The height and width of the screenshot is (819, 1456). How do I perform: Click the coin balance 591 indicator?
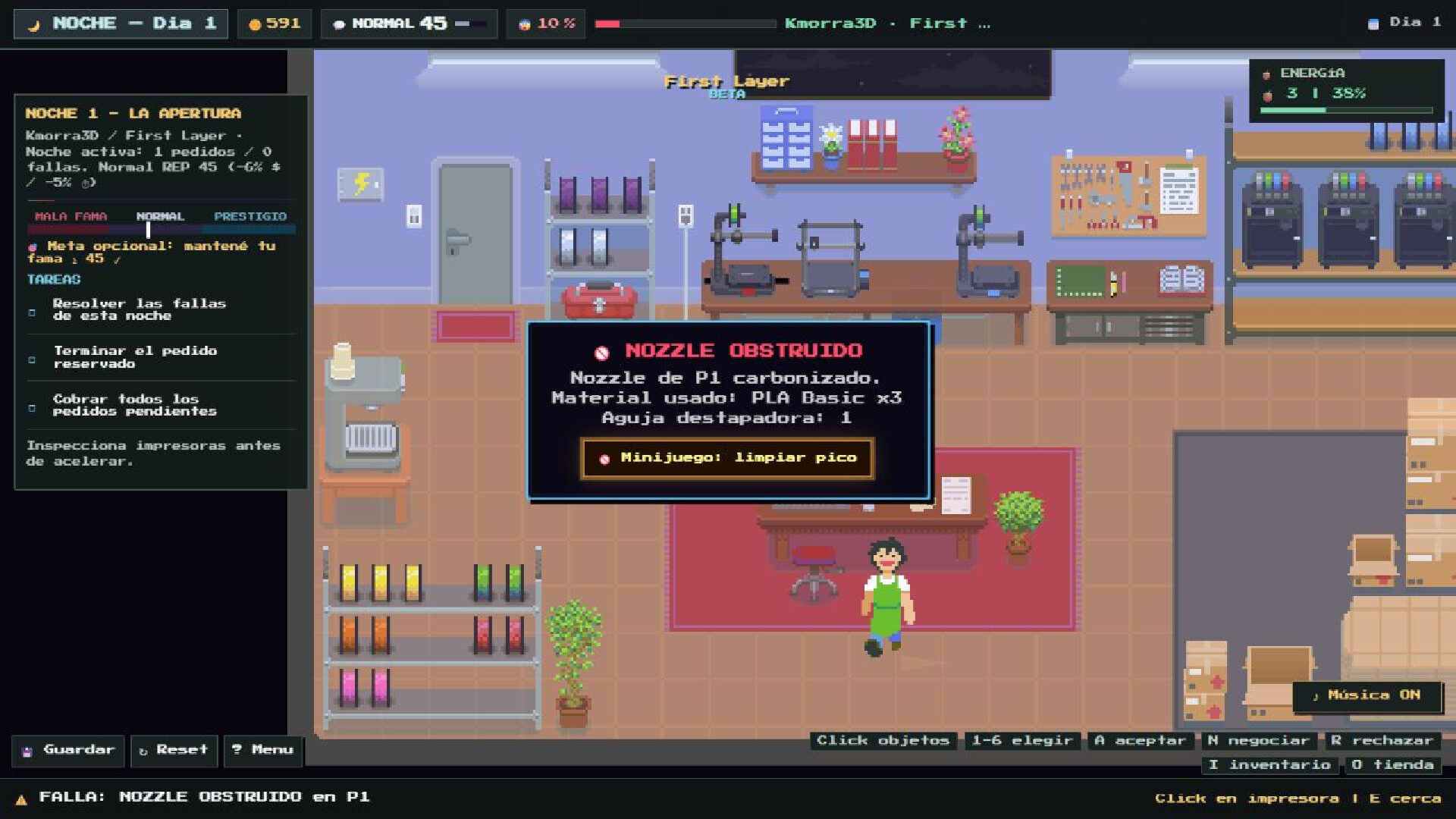pos(275,24)
